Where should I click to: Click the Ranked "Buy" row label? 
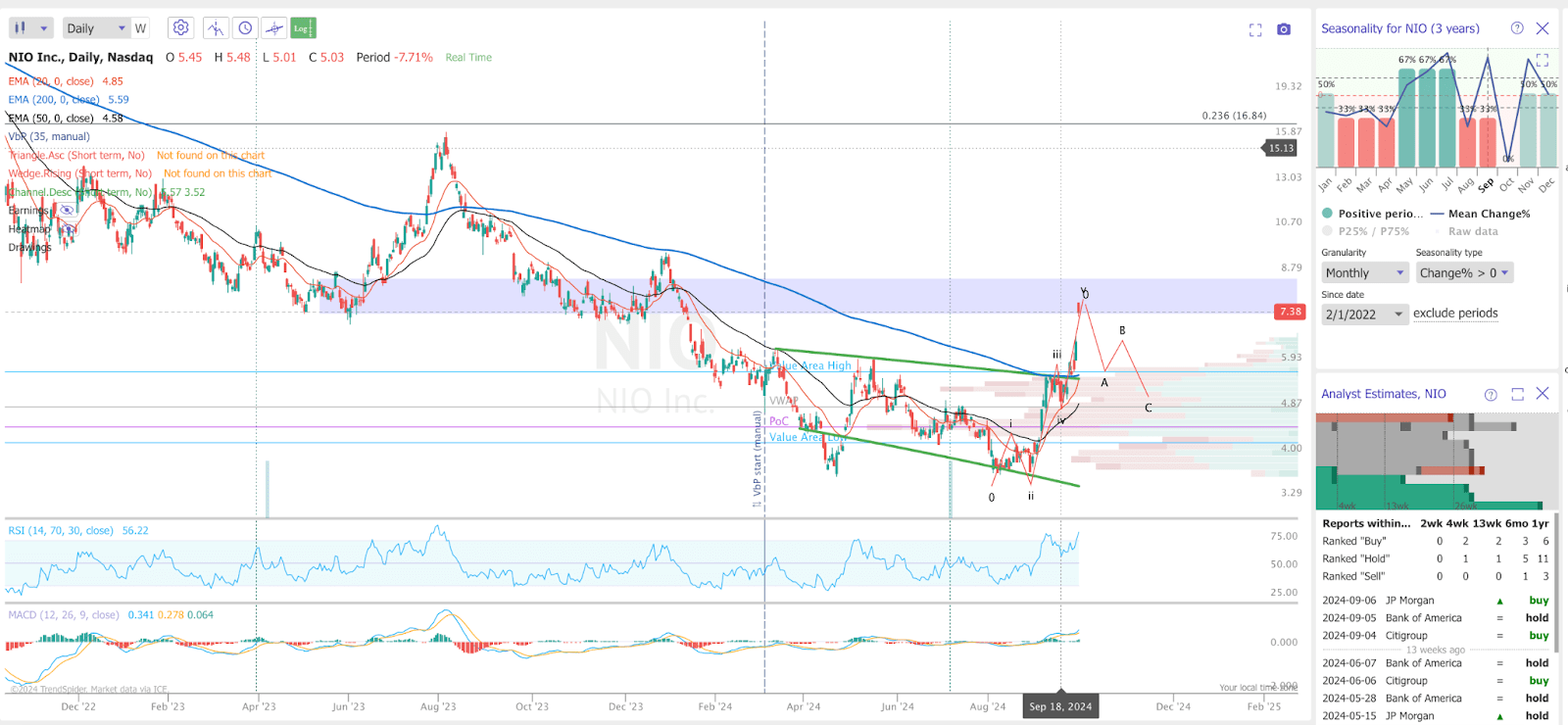1354,541
